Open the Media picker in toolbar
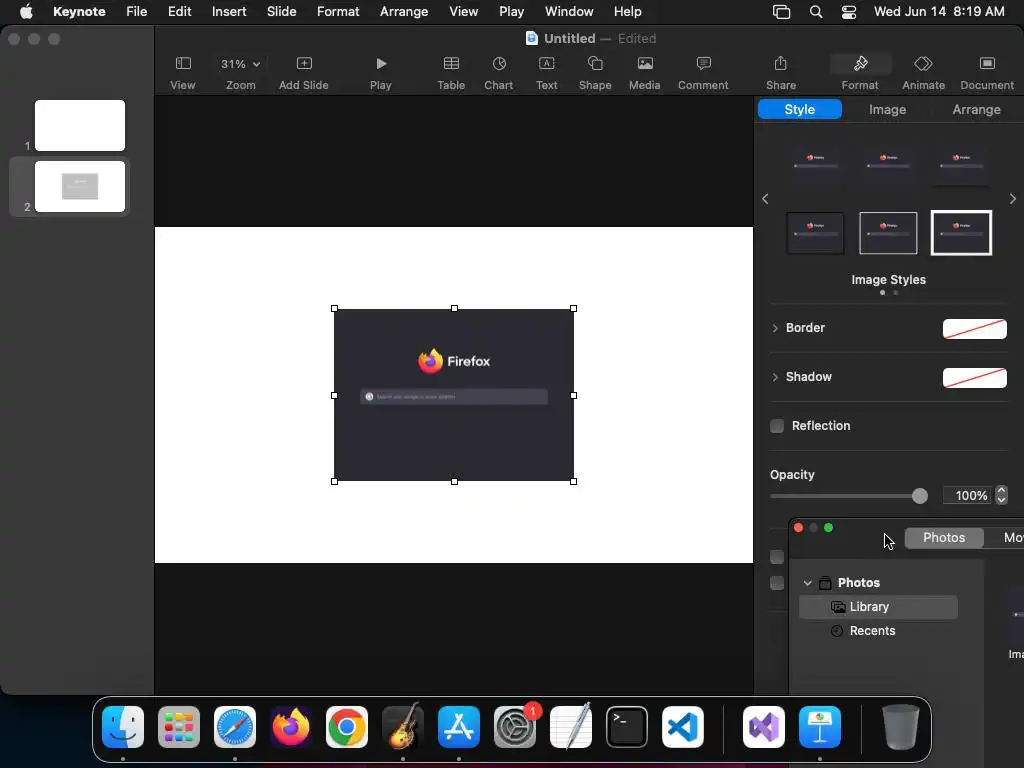This screenshot has height=768, width=1024. point(645,72)
